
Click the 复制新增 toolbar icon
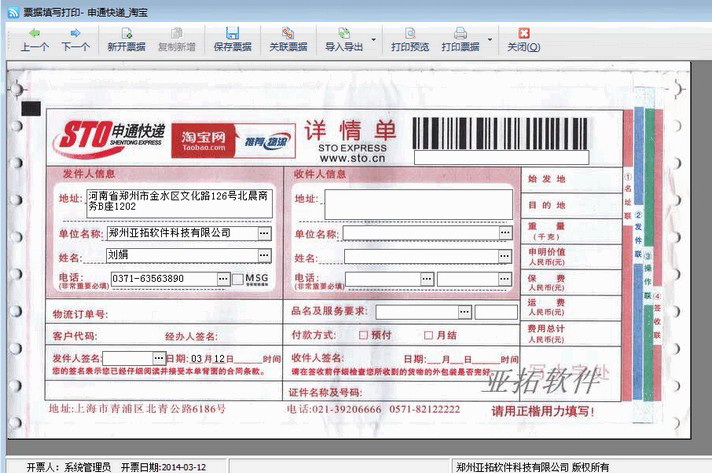tap(177, 40)
